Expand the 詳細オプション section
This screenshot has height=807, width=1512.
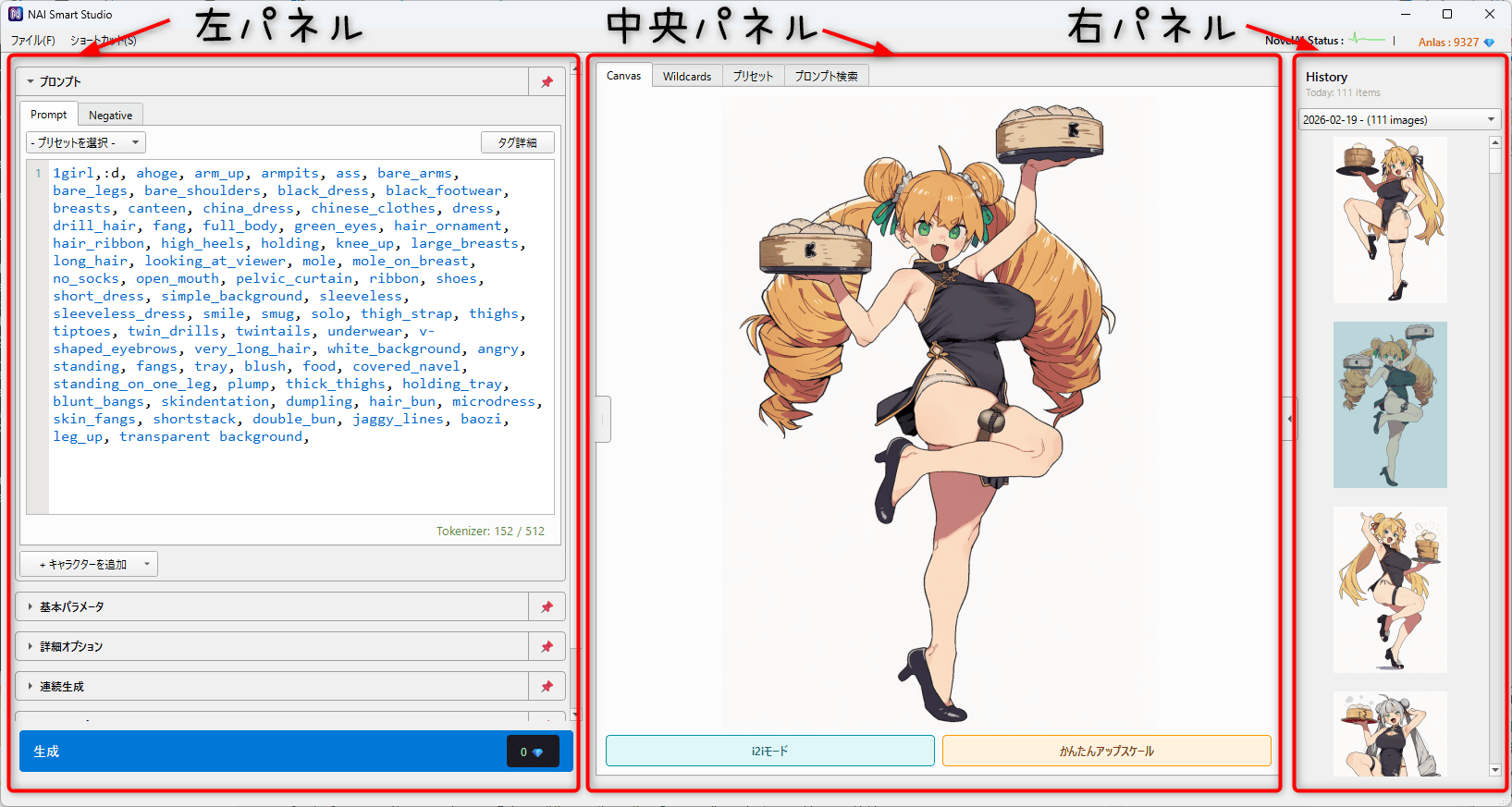[31, 646]
